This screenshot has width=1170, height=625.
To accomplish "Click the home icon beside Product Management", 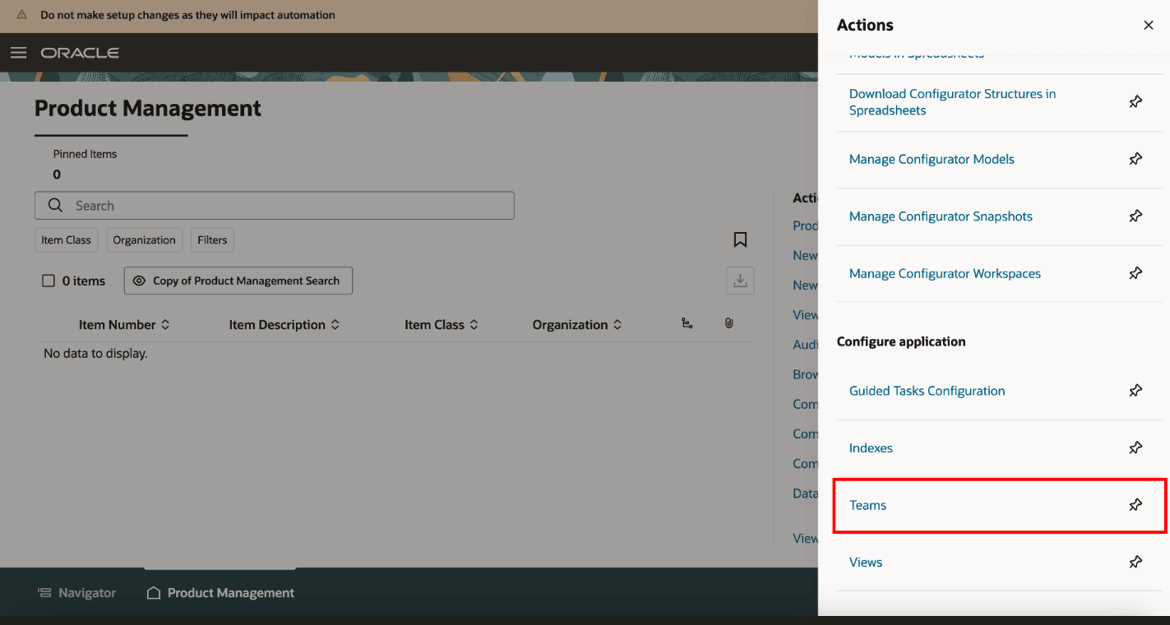I will click(154, 593).
